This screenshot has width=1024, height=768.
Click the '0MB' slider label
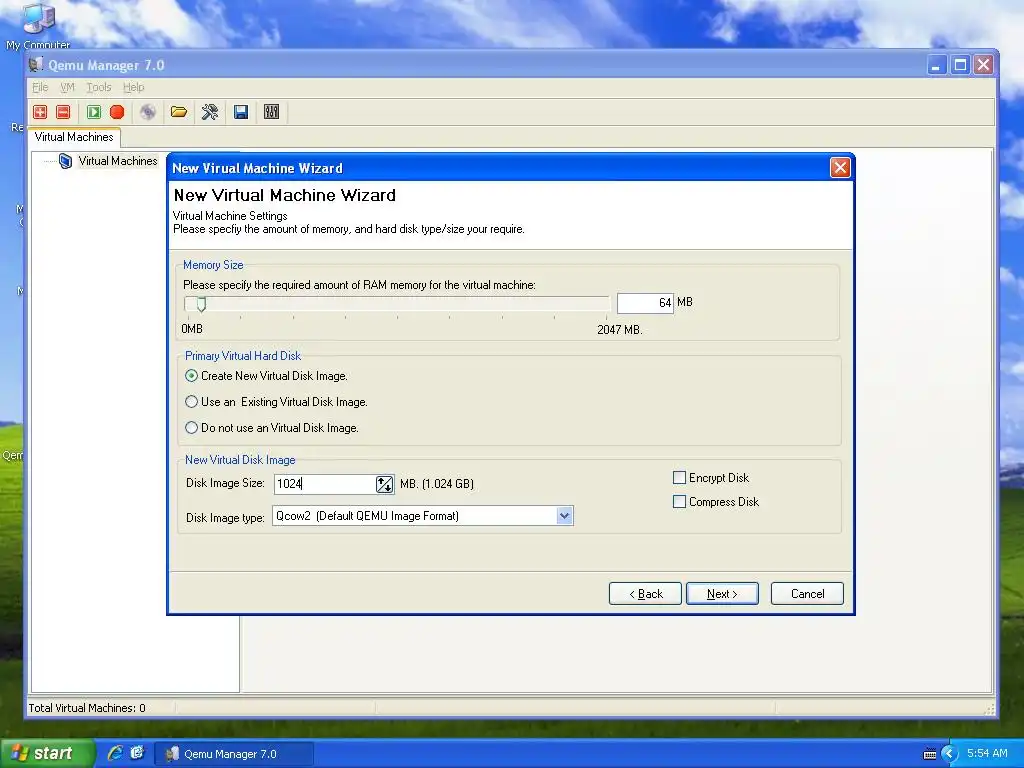point(192,328)
